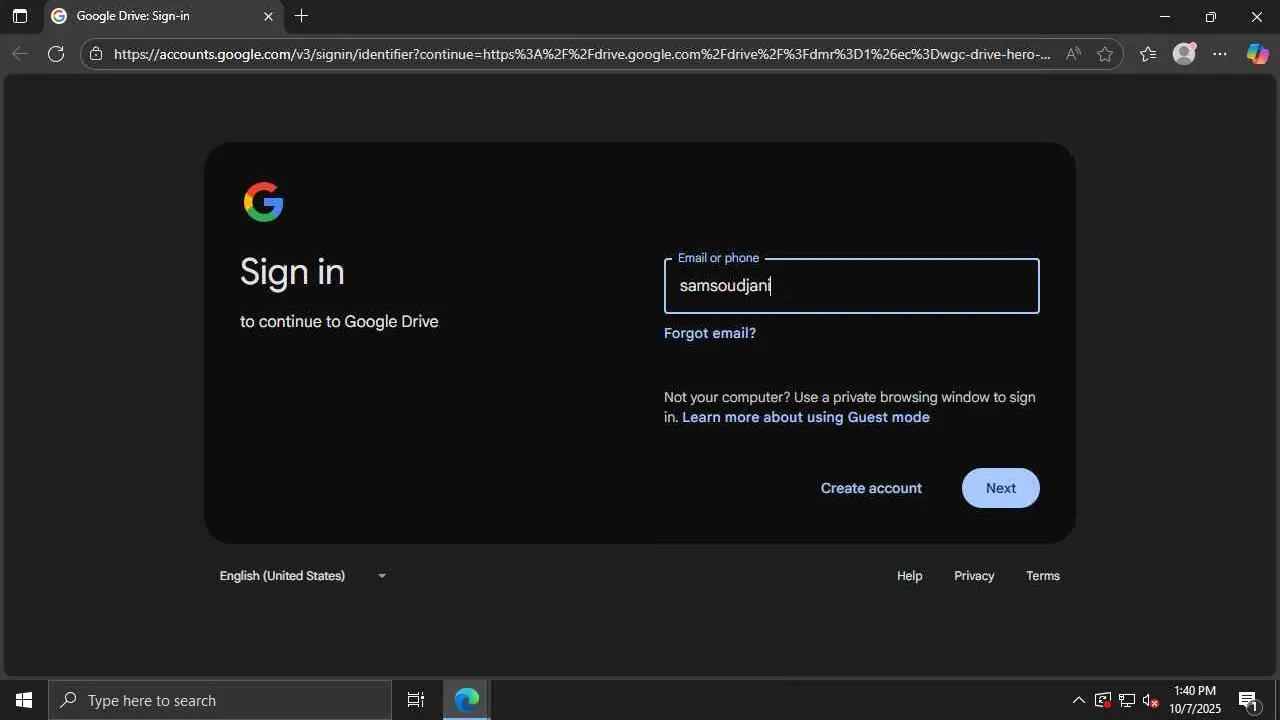Open the Help link
This screenshot has height=720, width=1280.
[909, 576]
